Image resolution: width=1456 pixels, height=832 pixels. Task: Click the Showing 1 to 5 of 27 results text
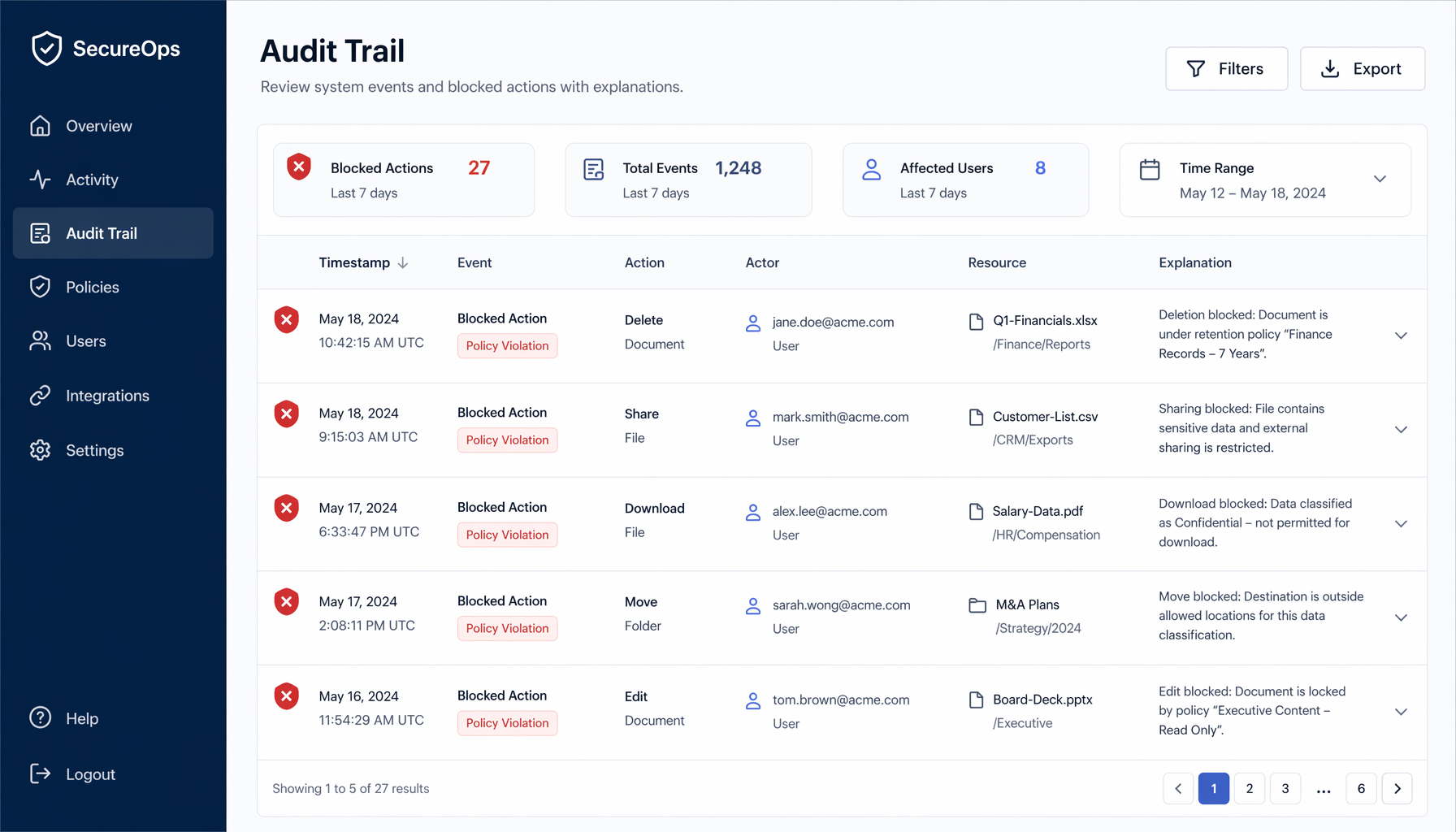click(351, 788)
